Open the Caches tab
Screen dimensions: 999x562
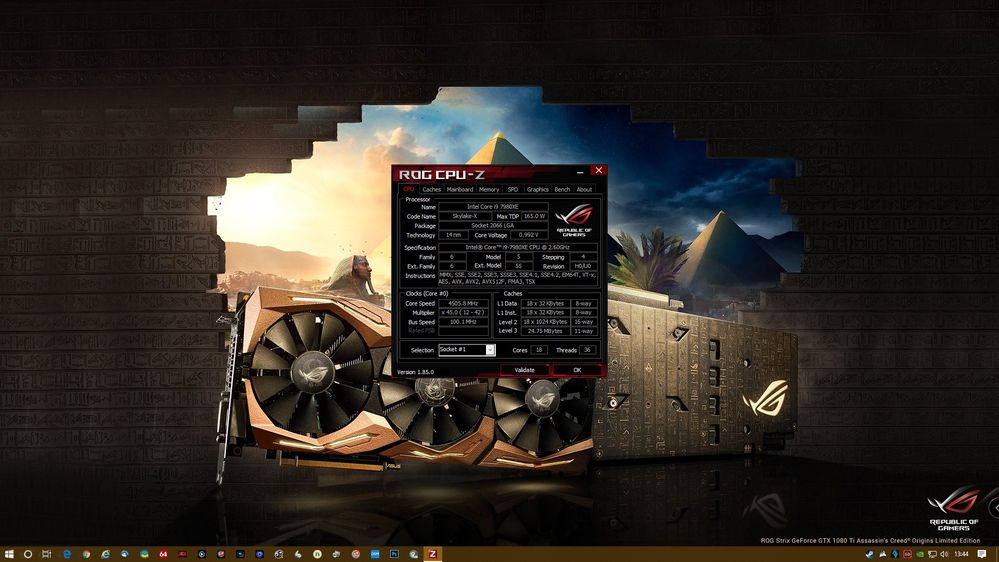point(431,189)
